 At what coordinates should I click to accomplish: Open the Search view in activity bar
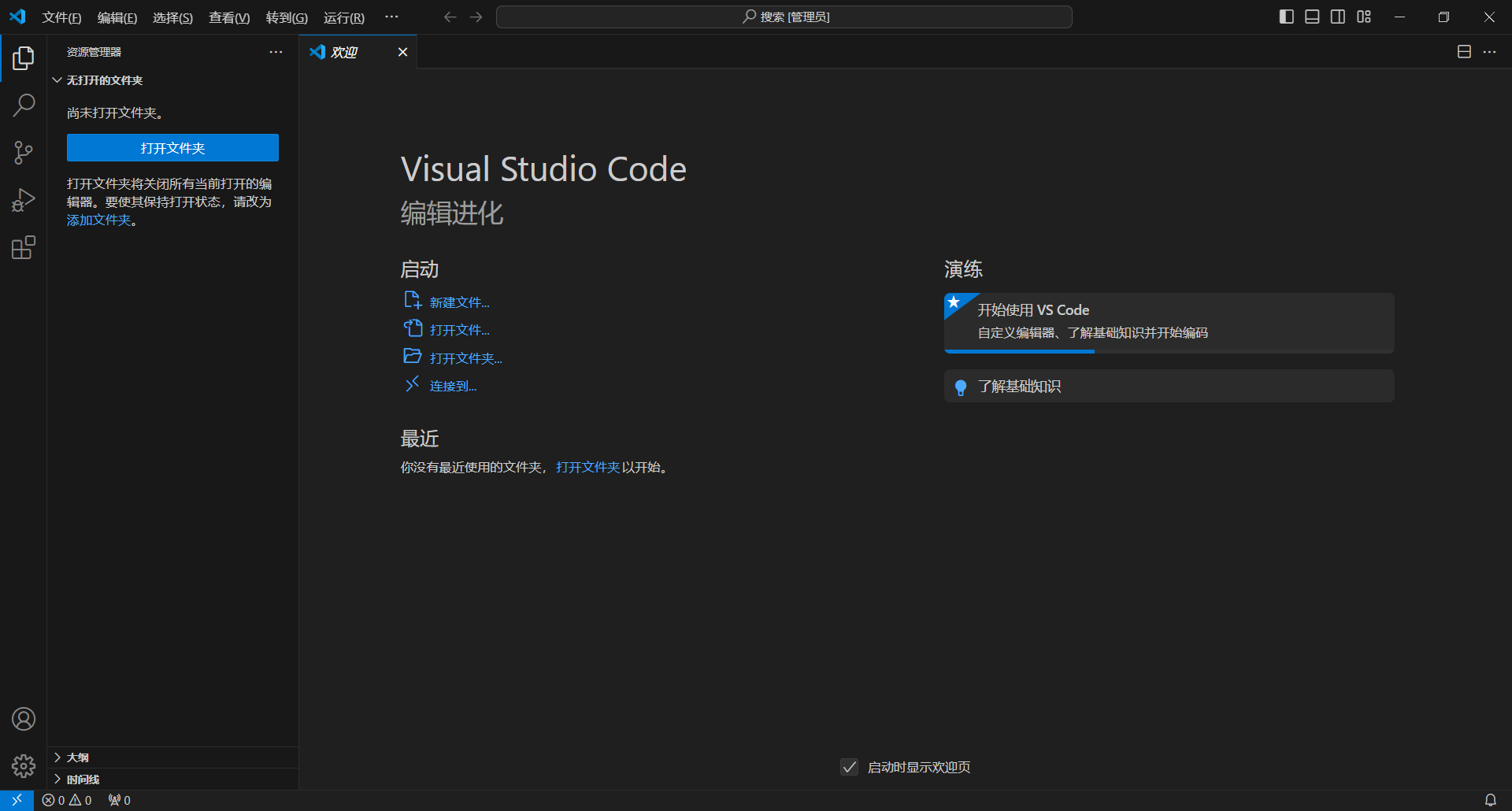coord(24,105)
